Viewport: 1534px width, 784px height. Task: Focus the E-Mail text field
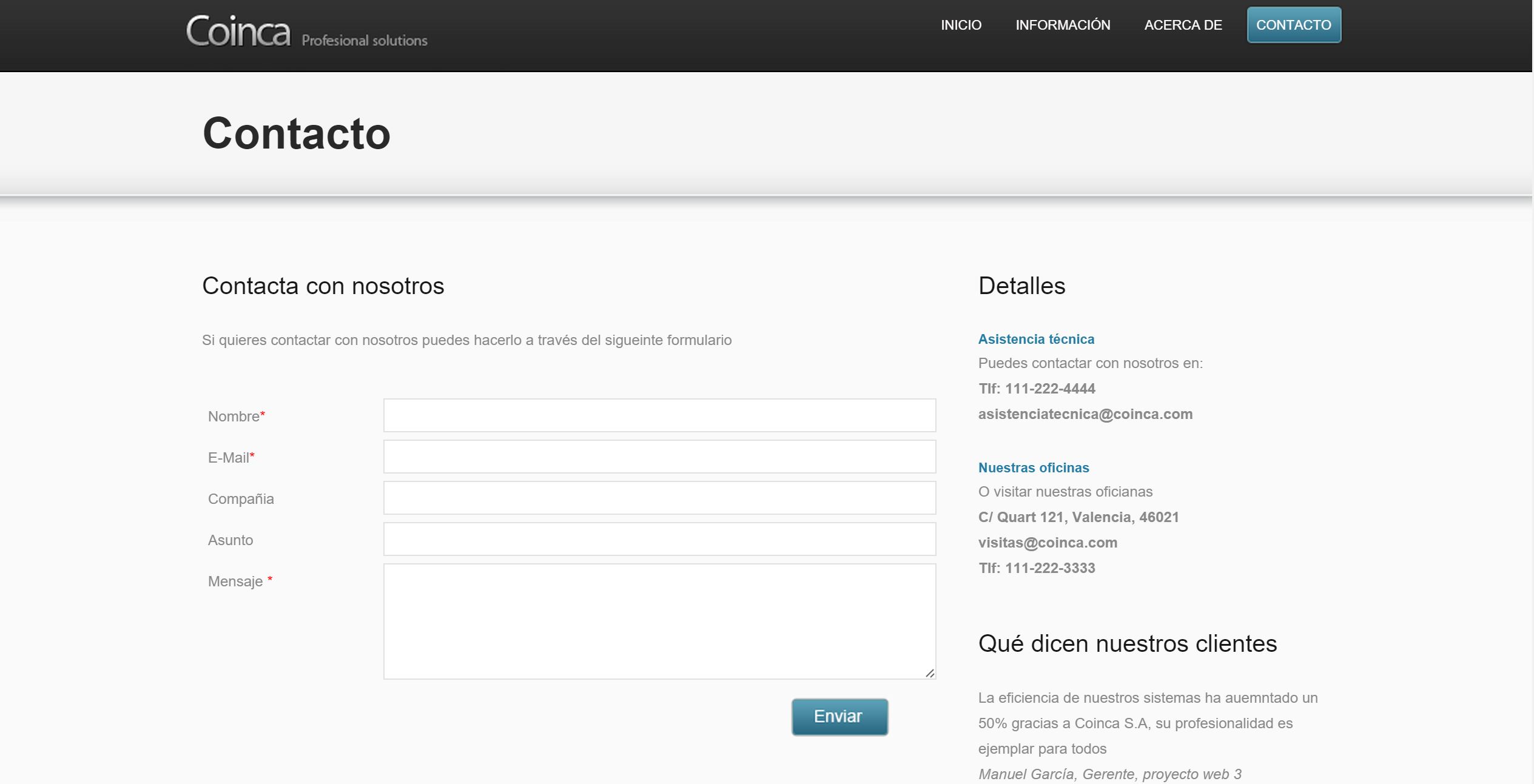click(x=659, y=457)
